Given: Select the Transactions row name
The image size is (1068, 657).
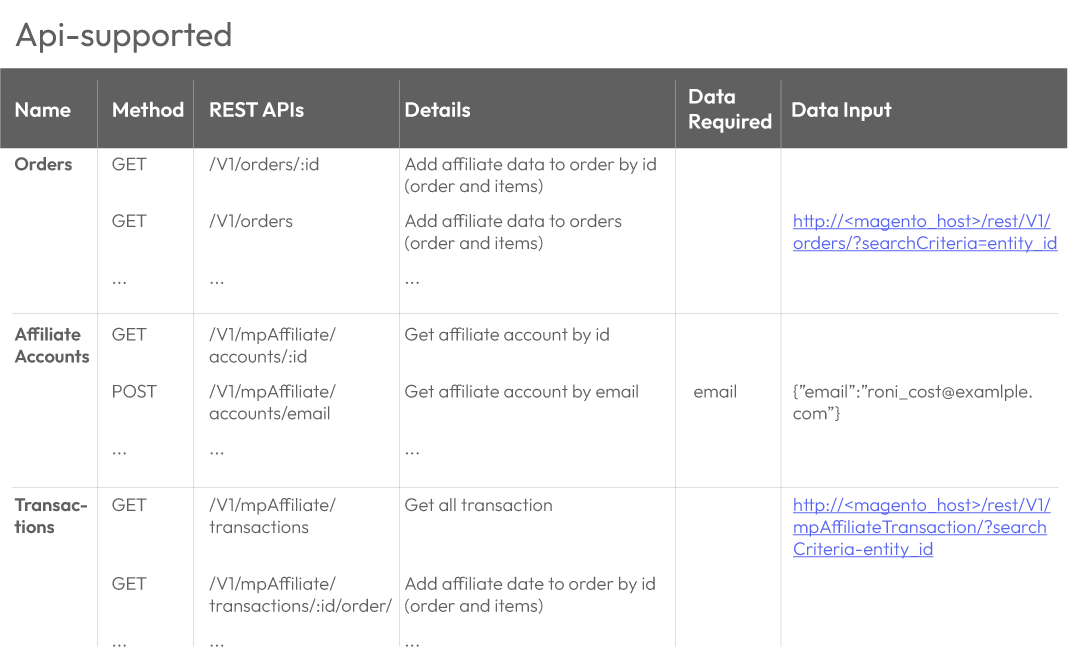Looking at the screenshot, I should point(51,516).
